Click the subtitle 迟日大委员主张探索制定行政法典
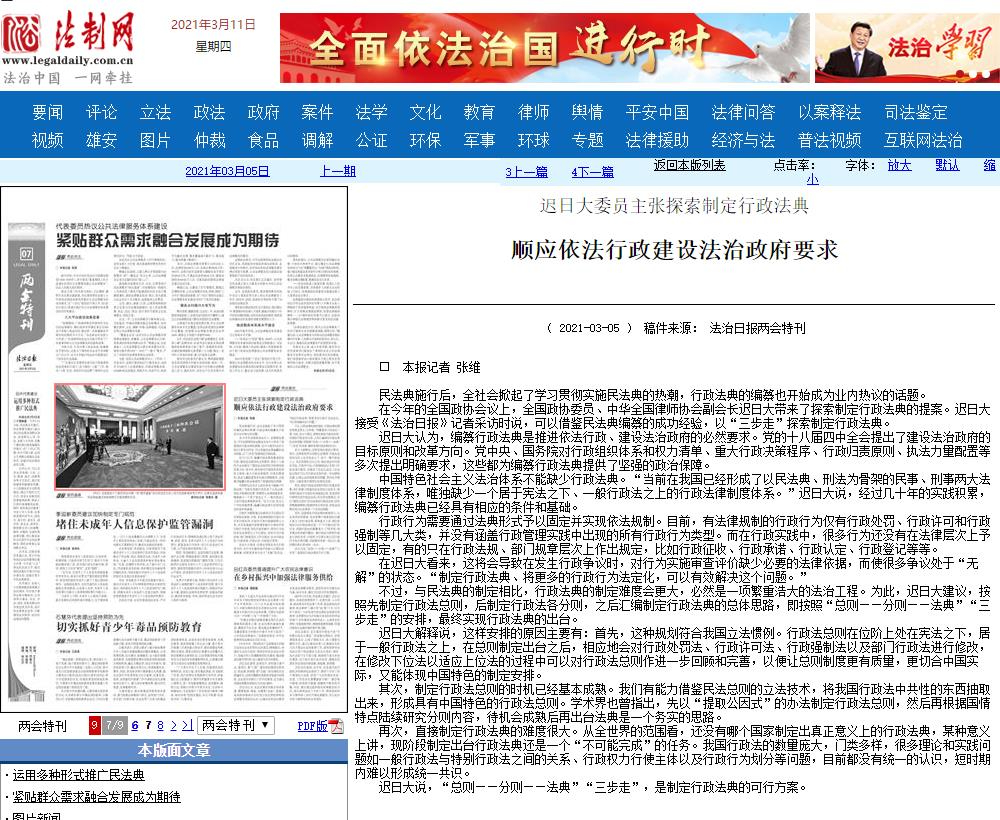Image resolution: width=1000 pixels, height=820 pixels. point(674,205)
